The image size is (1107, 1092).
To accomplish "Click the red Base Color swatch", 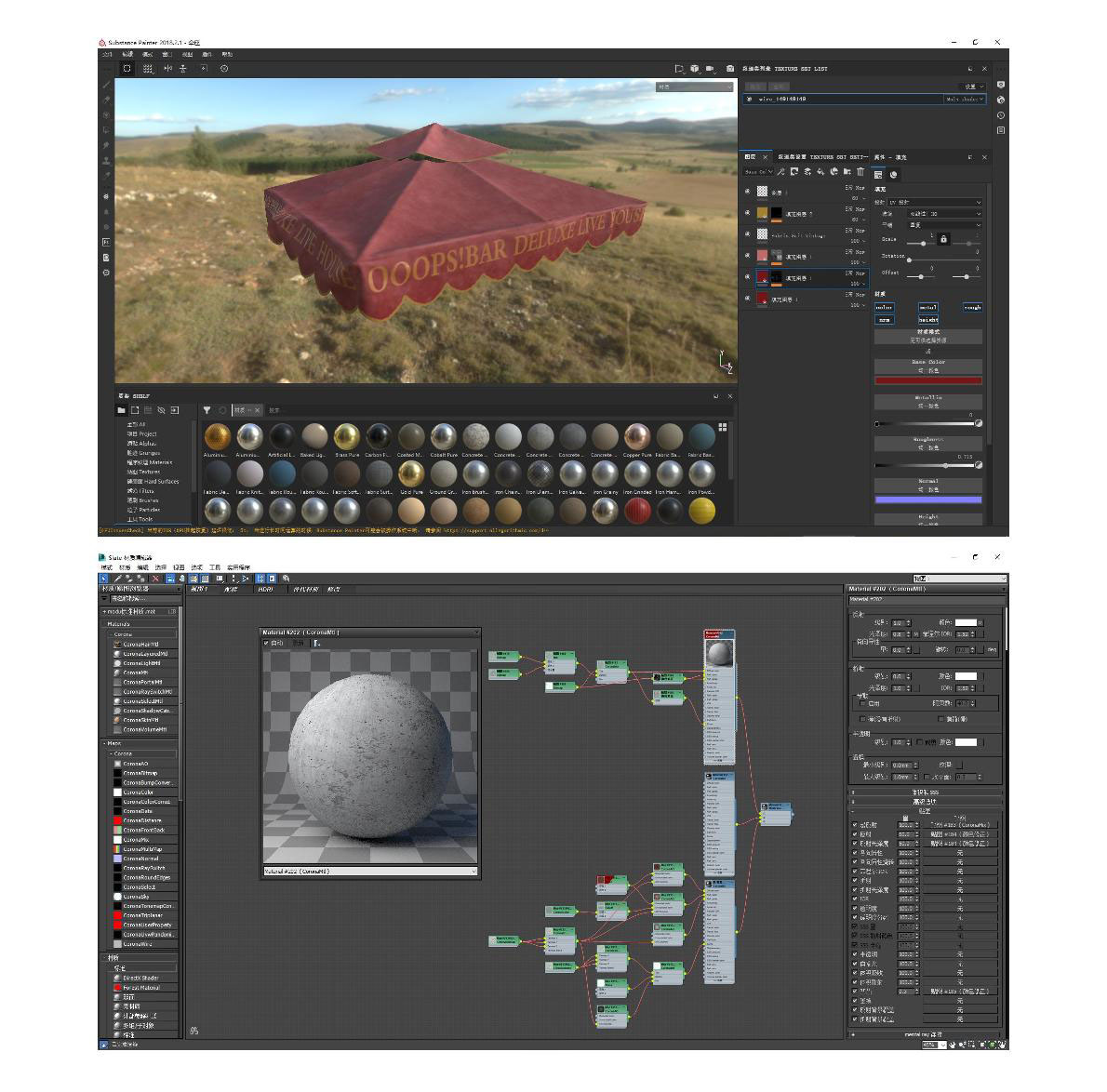I will pyautogui.click(x=927, y=380).
